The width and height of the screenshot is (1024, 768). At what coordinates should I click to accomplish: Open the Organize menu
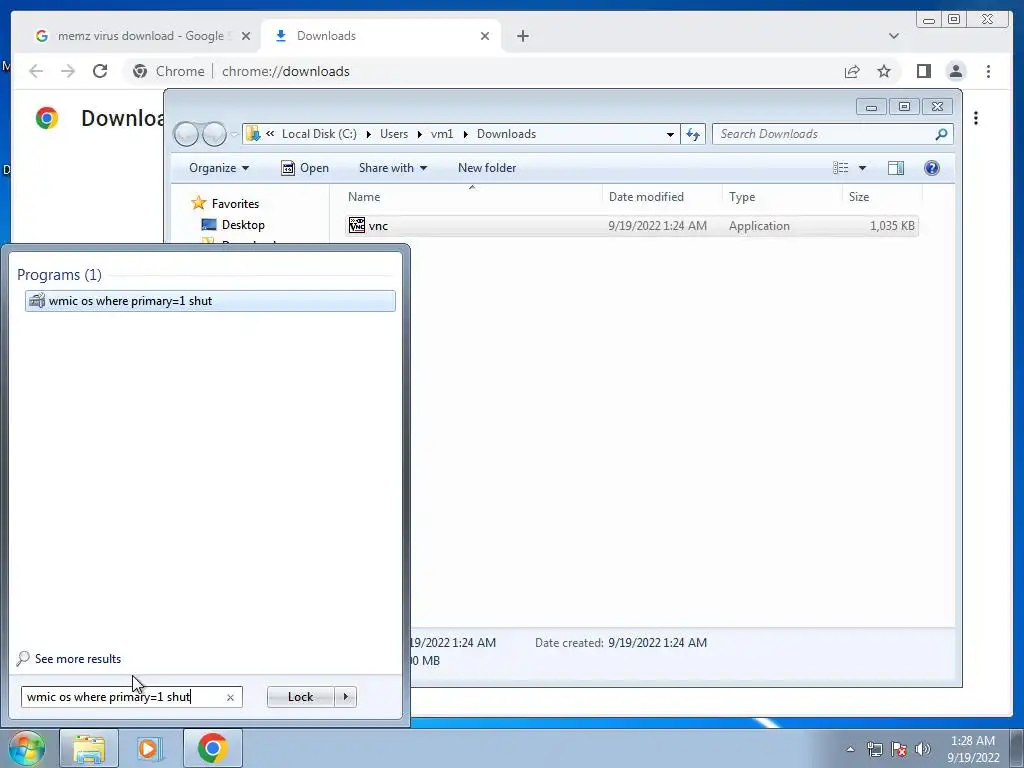coord(219,168)
